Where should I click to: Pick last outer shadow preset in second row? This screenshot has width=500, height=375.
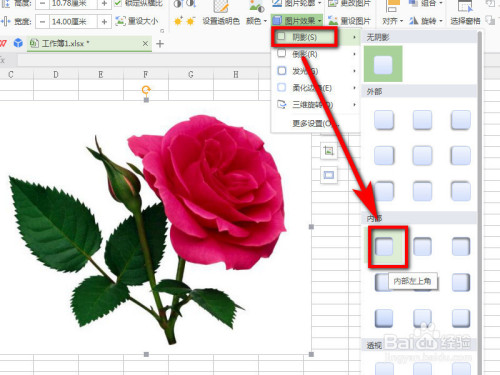pos(461,155)
